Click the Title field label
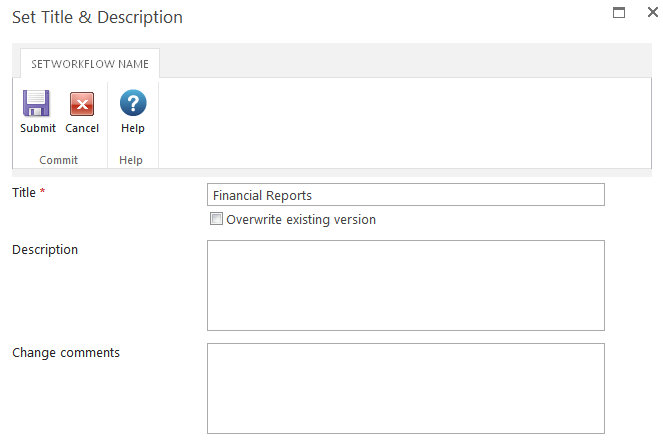The width and height of the screenshot is (663, 447). tap(24, 192)
